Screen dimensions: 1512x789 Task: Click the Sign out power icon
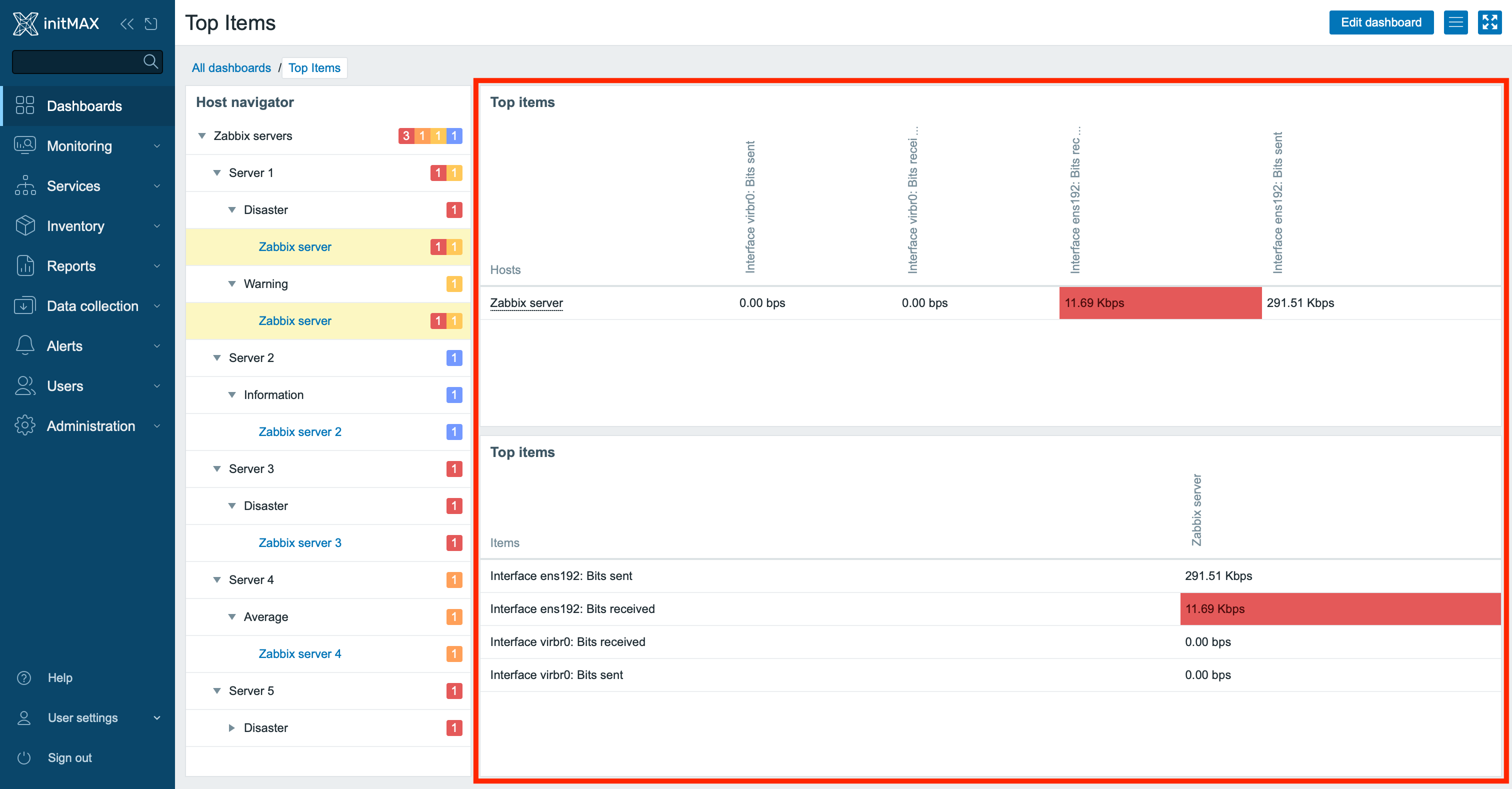click(x=24, y=757)
